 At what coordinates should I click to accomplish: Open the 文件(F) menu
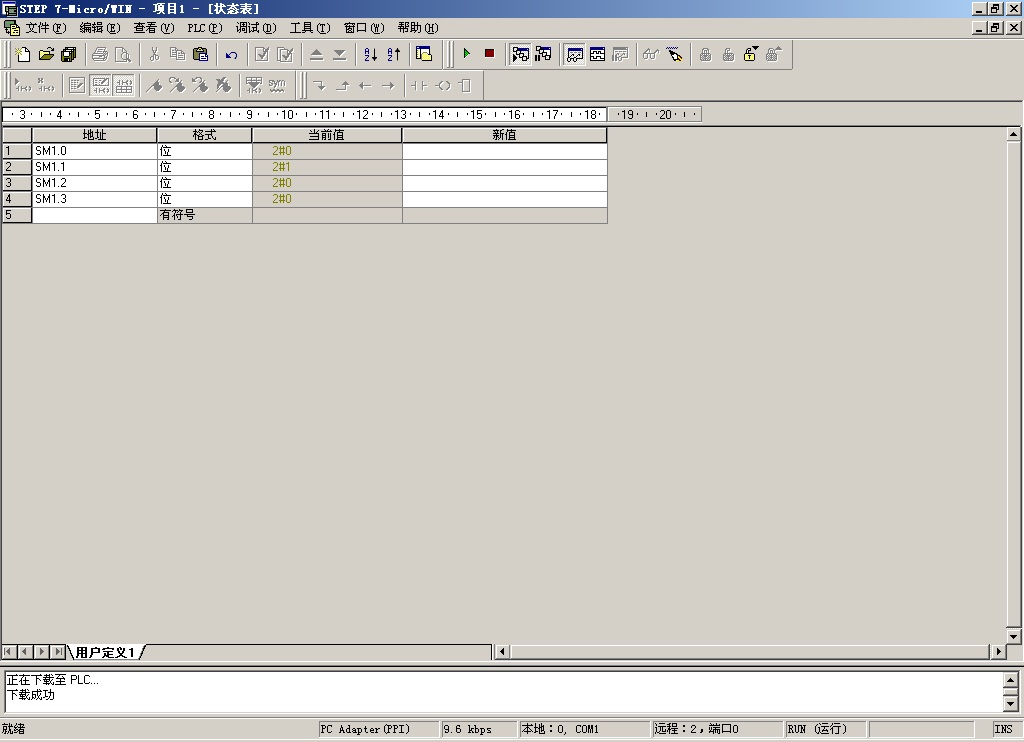coord(46,28)
